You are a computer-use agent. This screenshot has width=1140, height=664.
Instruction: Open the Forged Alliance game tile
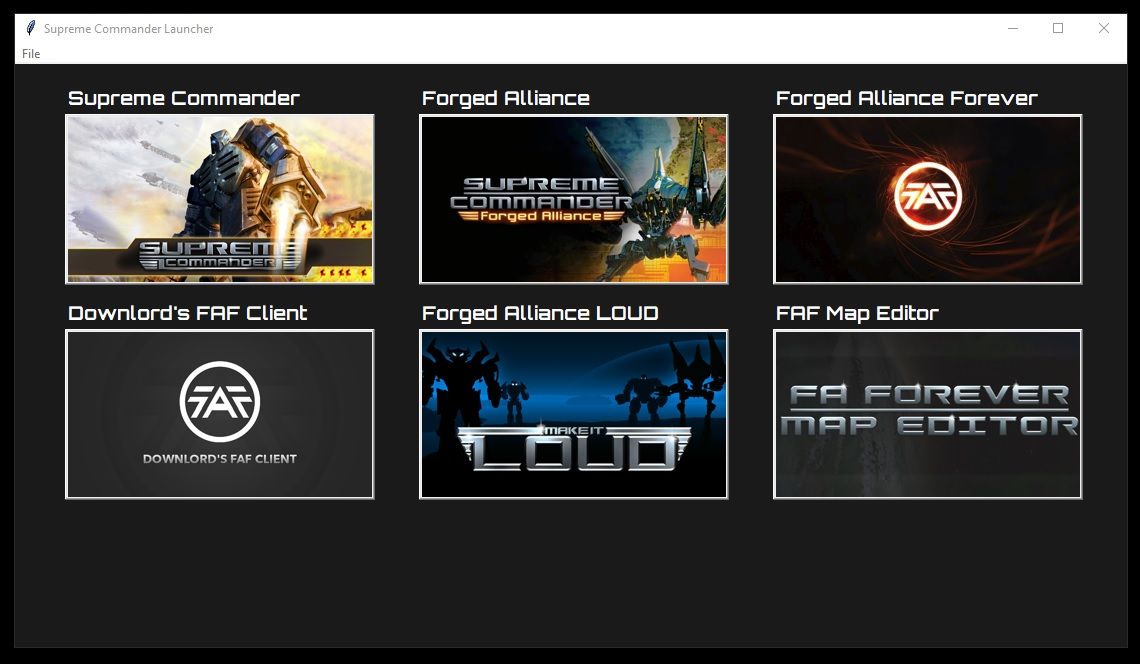[x=574, y=199]
